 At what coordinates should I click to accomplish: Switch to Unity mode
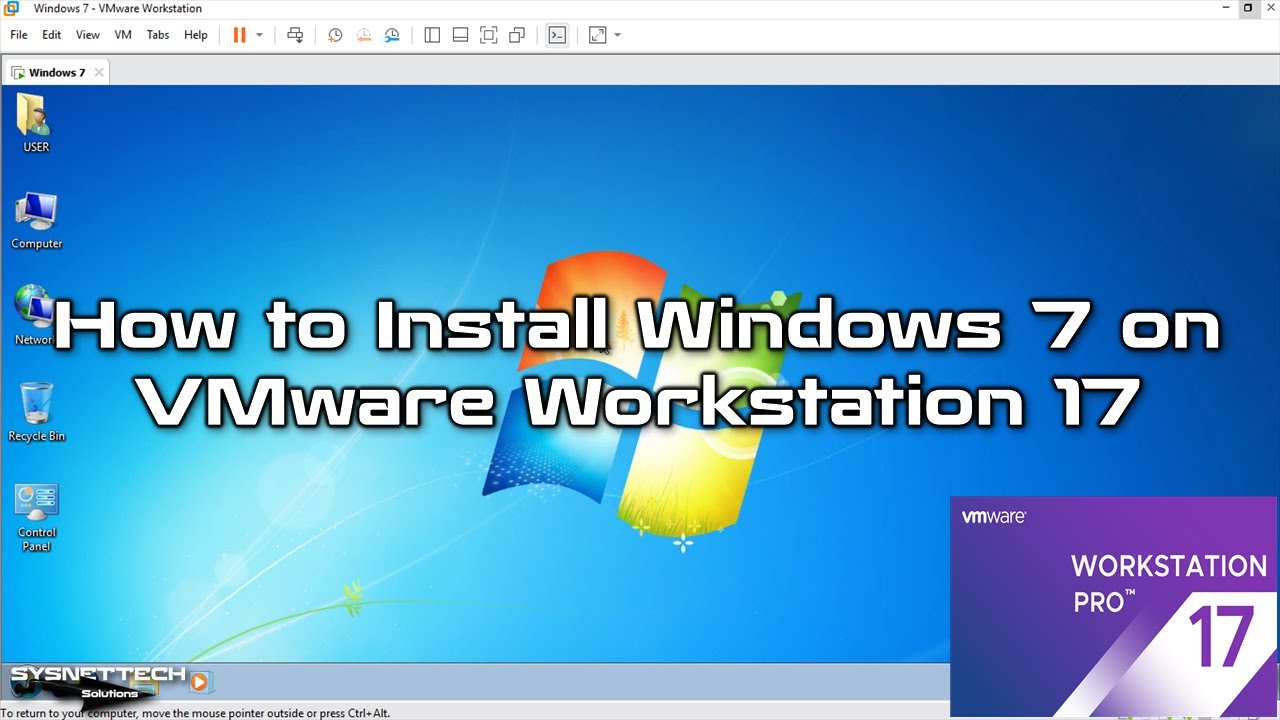point(517,35)
